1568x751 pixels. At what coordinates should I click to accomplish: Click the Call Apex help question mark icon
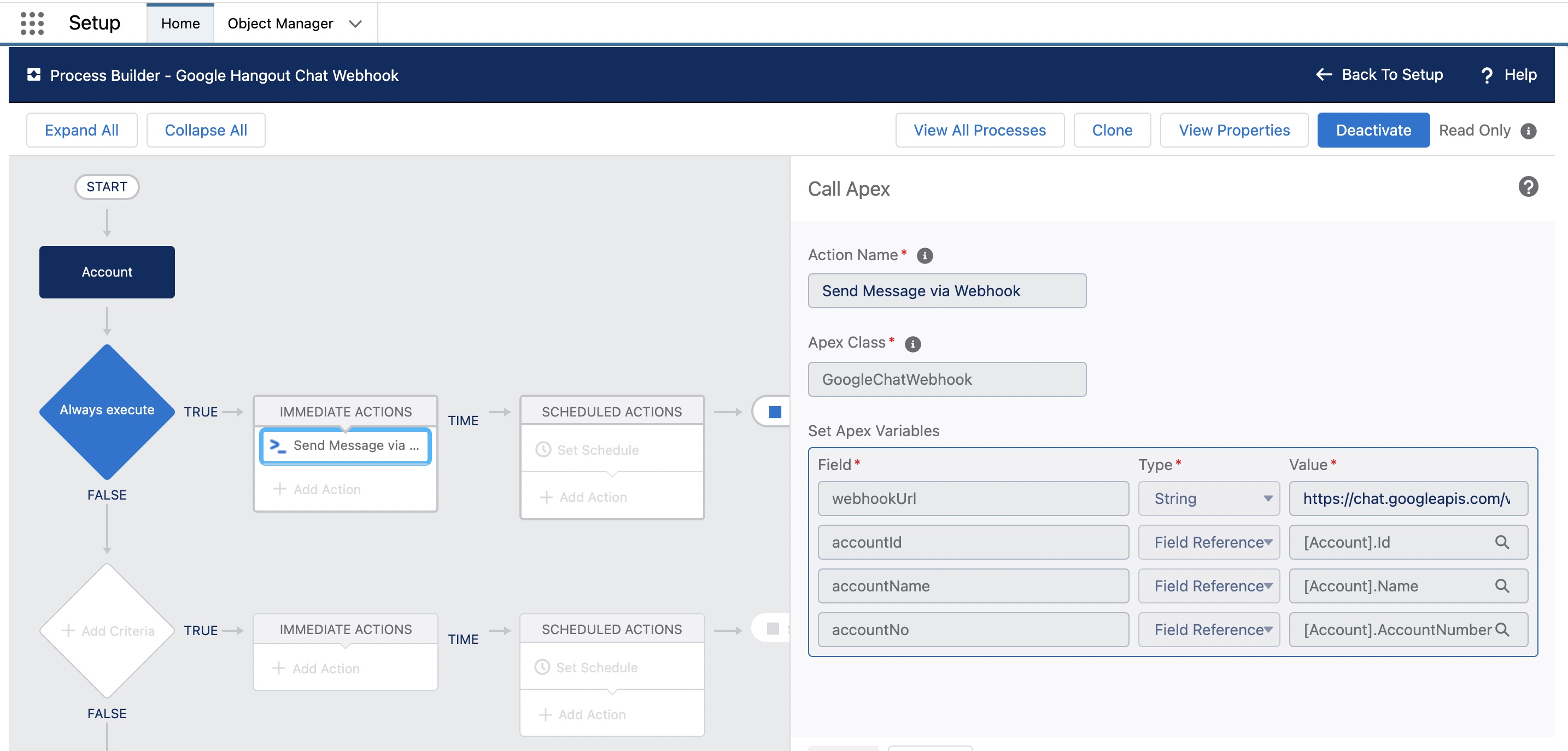[x=1528, y=187]
